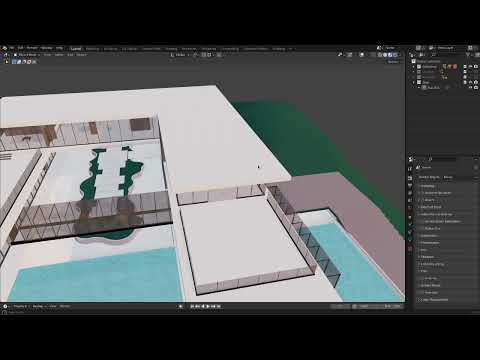Switch to the Shading workspace tab
The width and height of the screenshot is (480, 360).
click(171, 49)
